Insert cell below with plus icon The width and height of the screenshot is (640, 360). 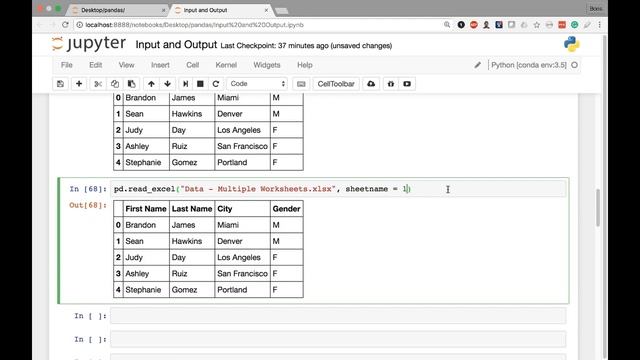pyautogui.click(x=79, y=84)
